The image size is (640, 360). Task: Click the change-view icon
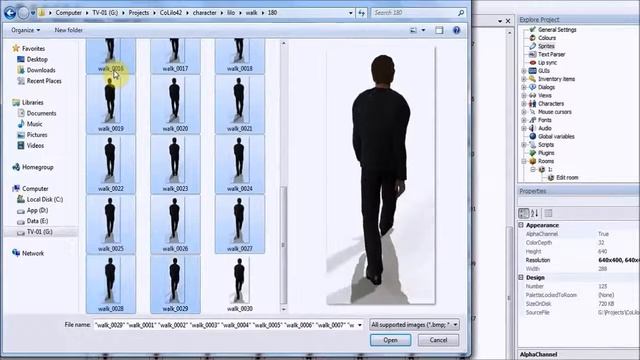(x=413, y=30)
